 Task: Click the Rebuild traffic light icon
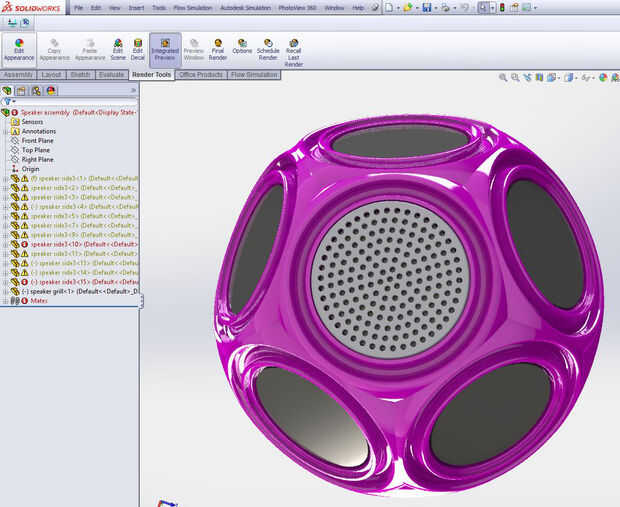pyautogui.click(x=502, y=8)
